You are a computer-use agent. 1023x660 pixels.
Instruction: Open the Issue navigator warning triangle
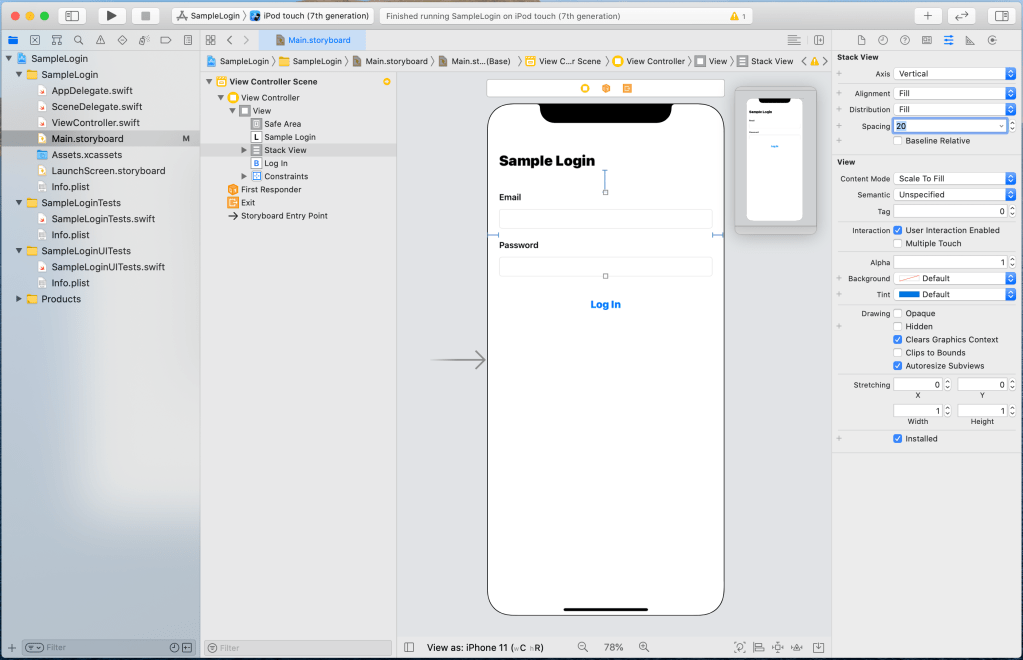100,40
